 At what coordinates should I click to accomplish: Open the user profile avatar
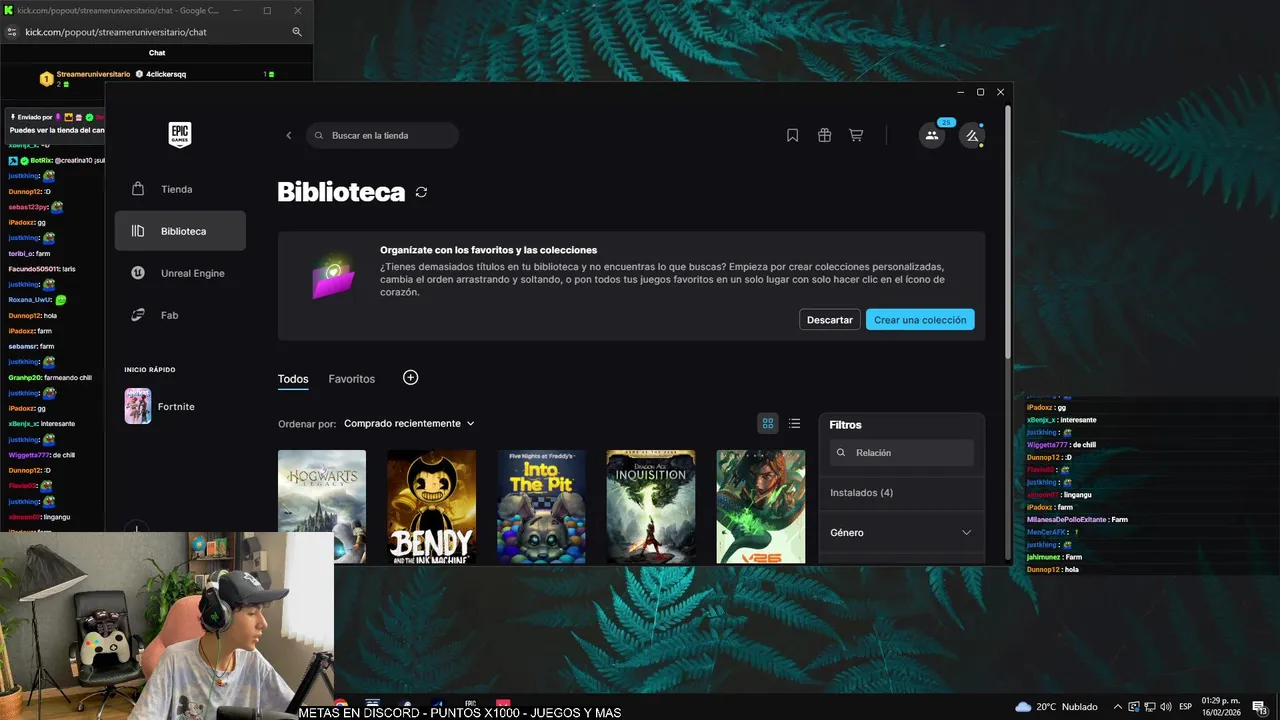(972, 136)
